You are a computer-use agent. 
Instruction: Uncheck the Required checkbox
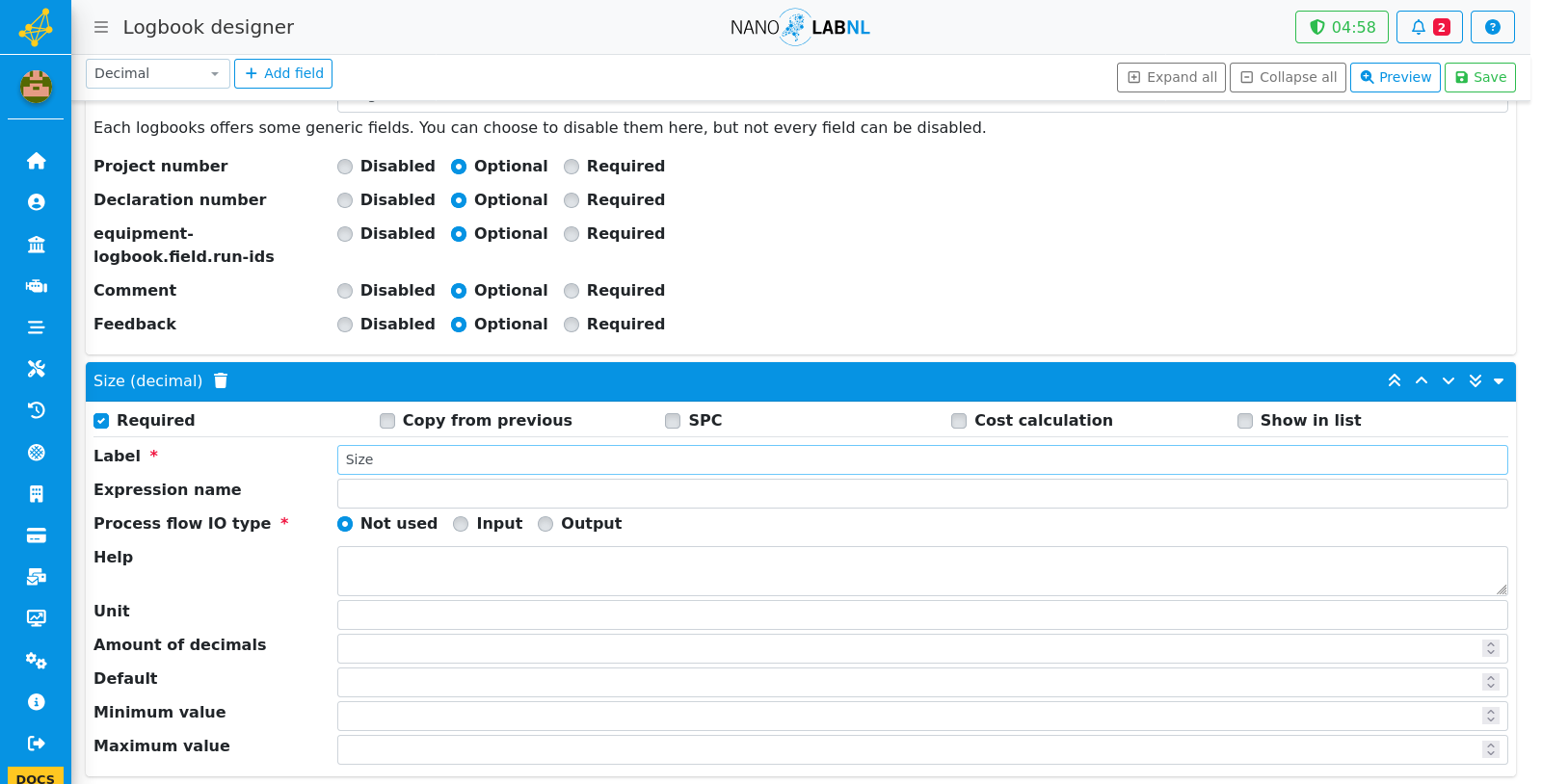point(101,421)
